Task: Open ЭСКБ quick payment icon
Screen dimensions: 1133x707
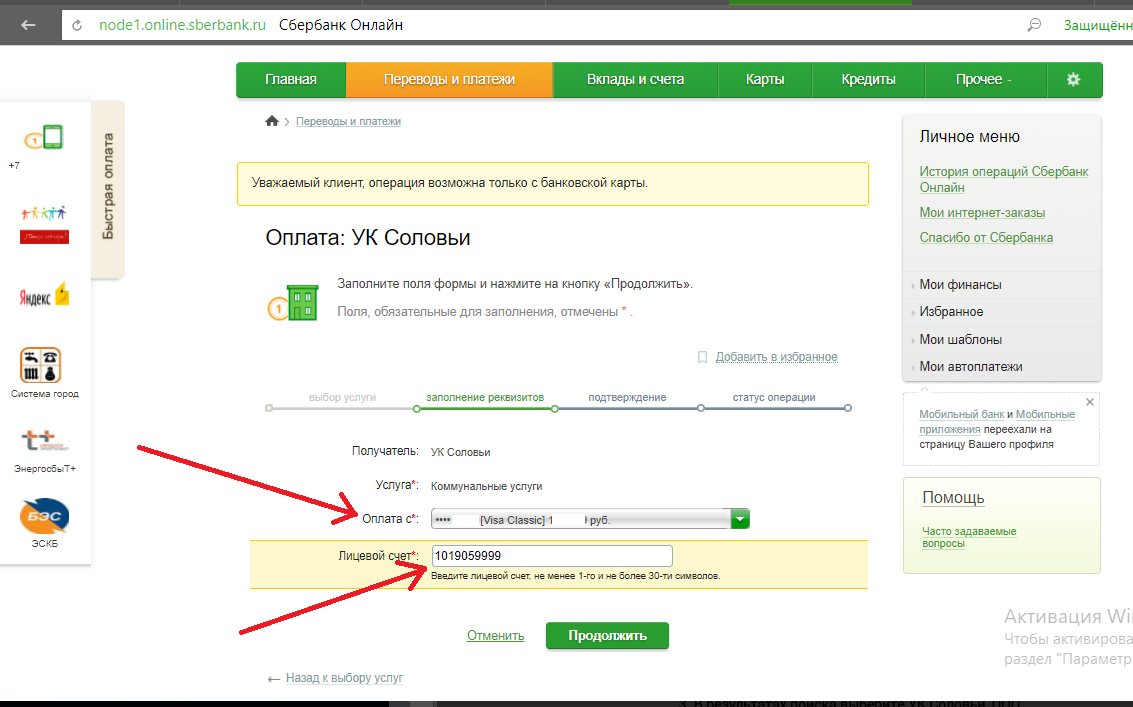Action: (44, 515)
